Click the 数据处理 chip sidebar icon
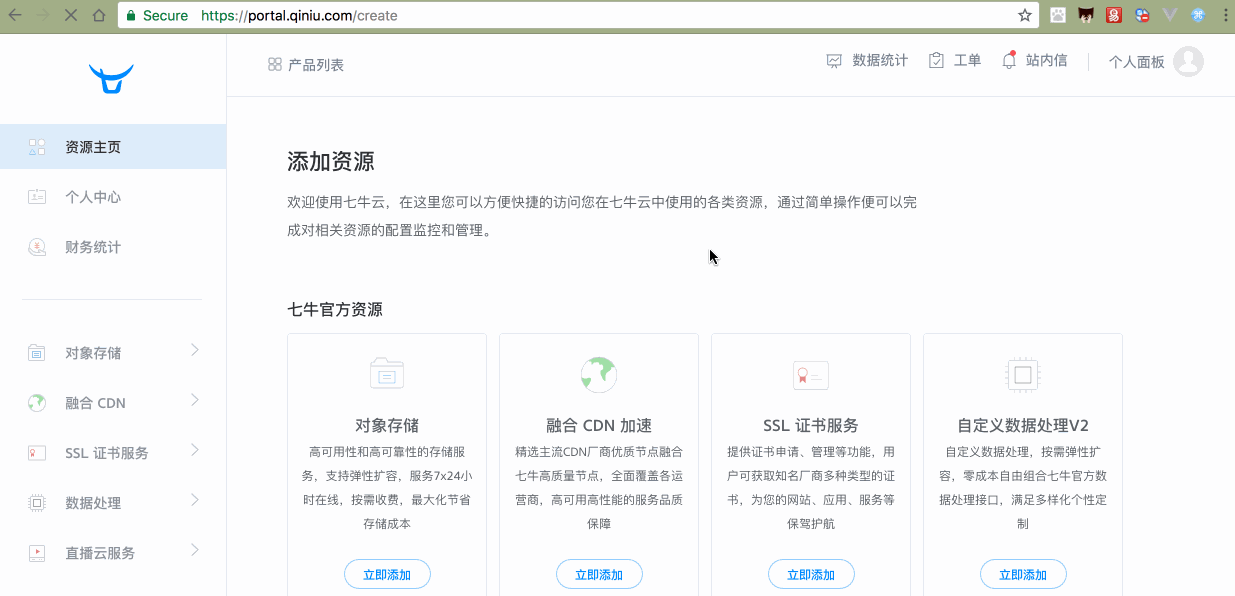 click(37, 503)
